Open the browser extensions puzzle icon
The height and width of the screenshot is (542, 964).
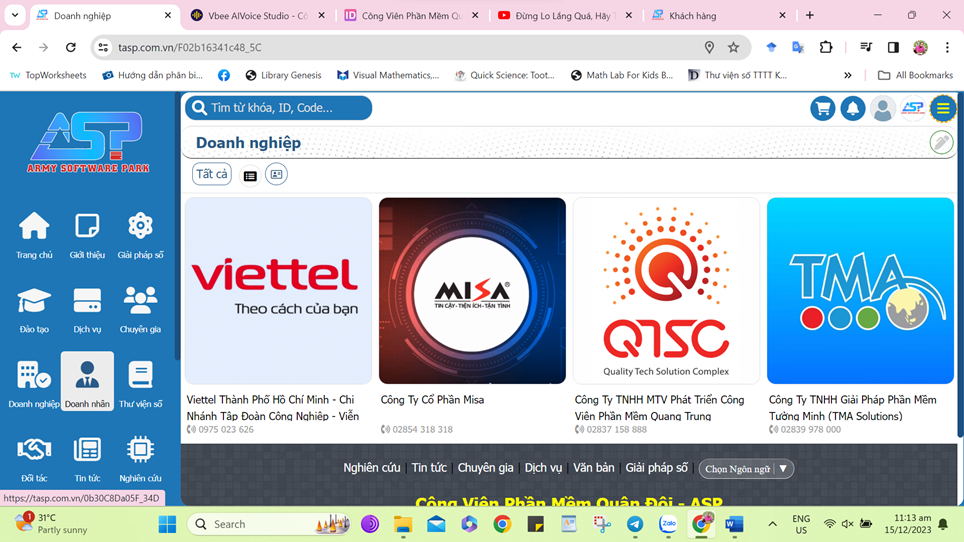826,47
